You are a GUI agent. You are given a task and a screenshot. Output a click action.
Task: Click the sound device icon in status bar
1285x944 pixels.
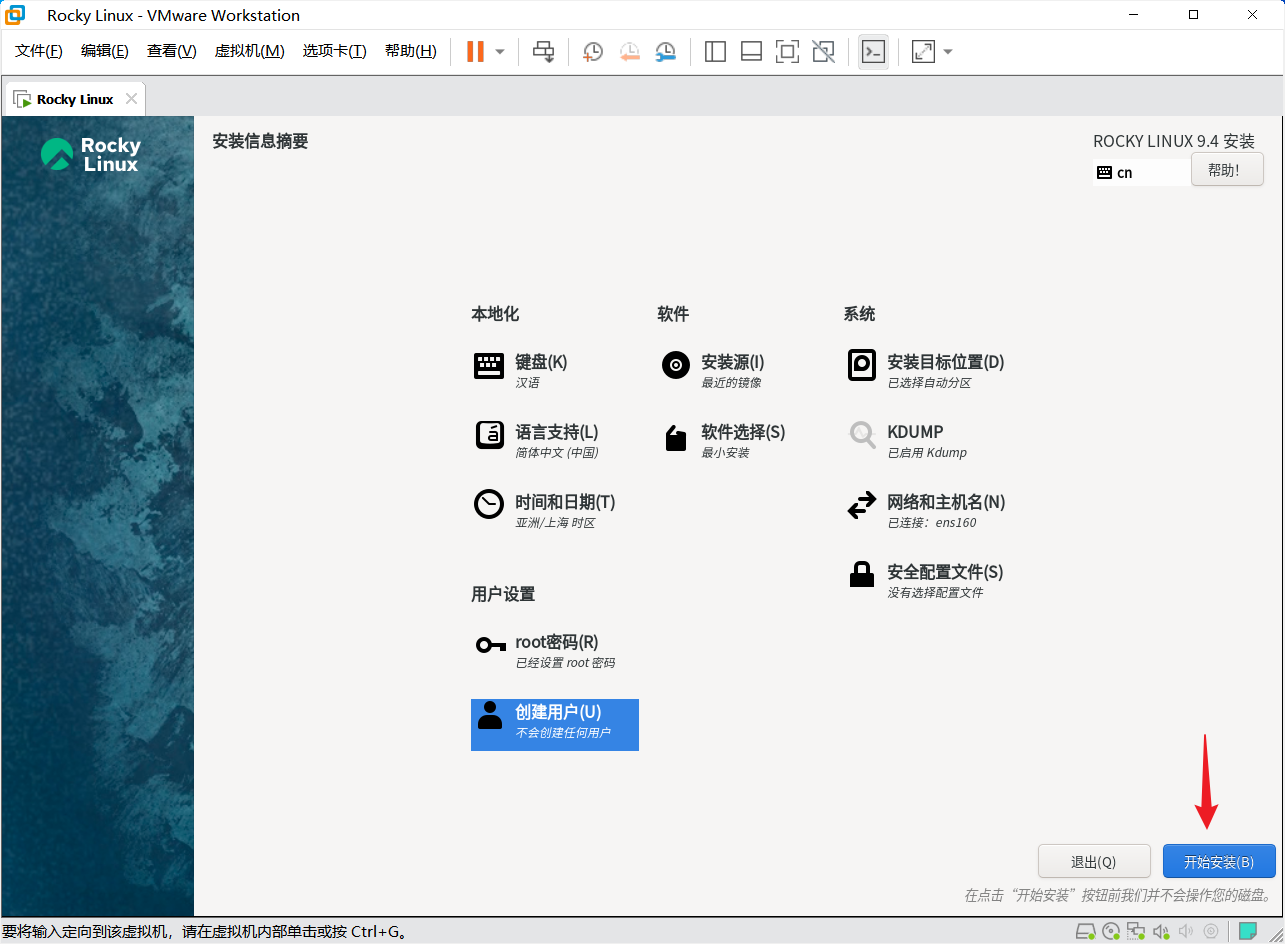(x=1161, y=930)
